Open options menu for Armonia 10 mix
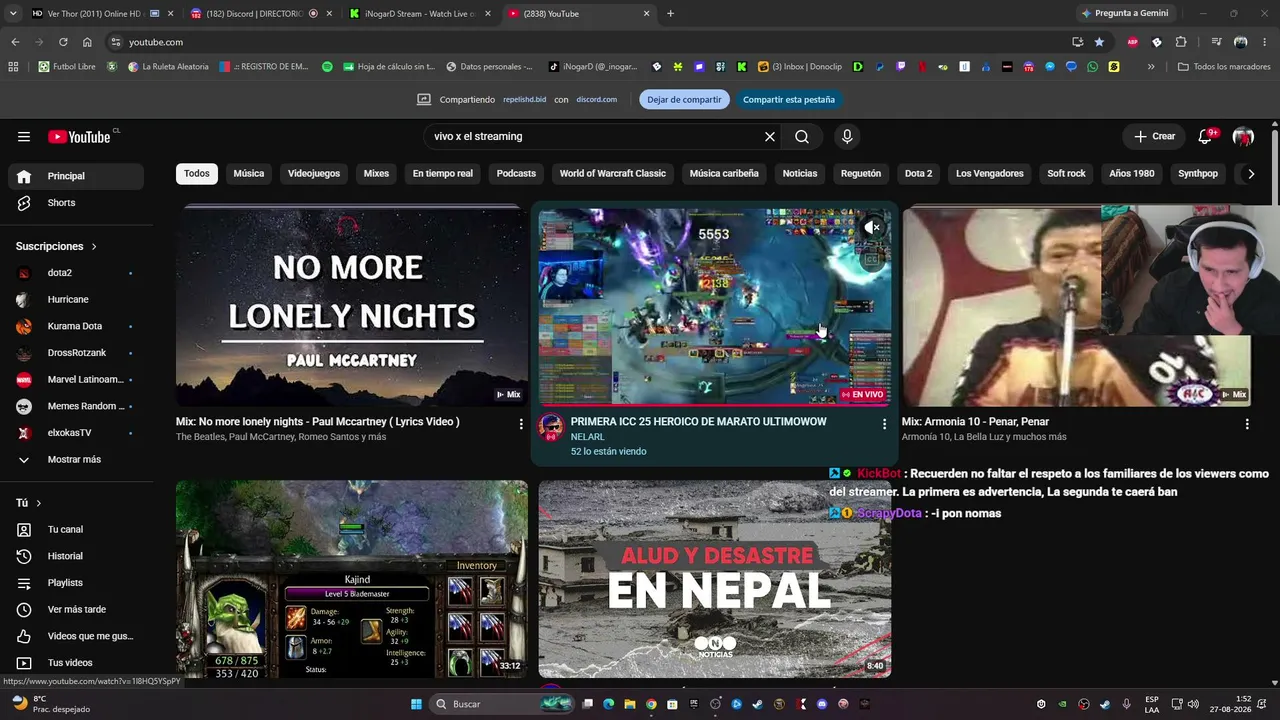This screenshot has width=1280, height=720. click(1247, 424)
